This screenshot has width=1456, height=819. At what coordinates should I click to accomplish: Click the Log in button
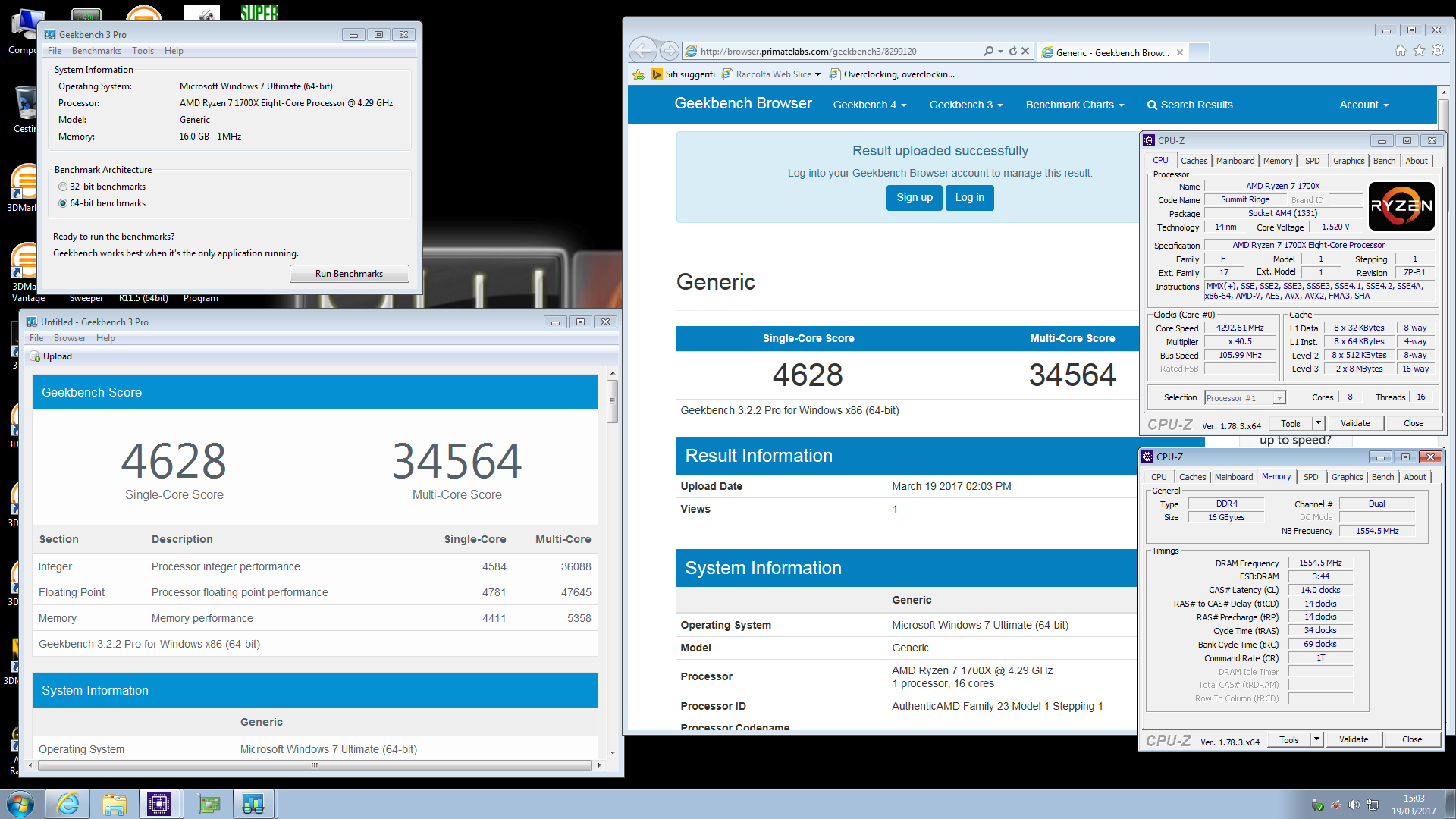click(970, 198)
